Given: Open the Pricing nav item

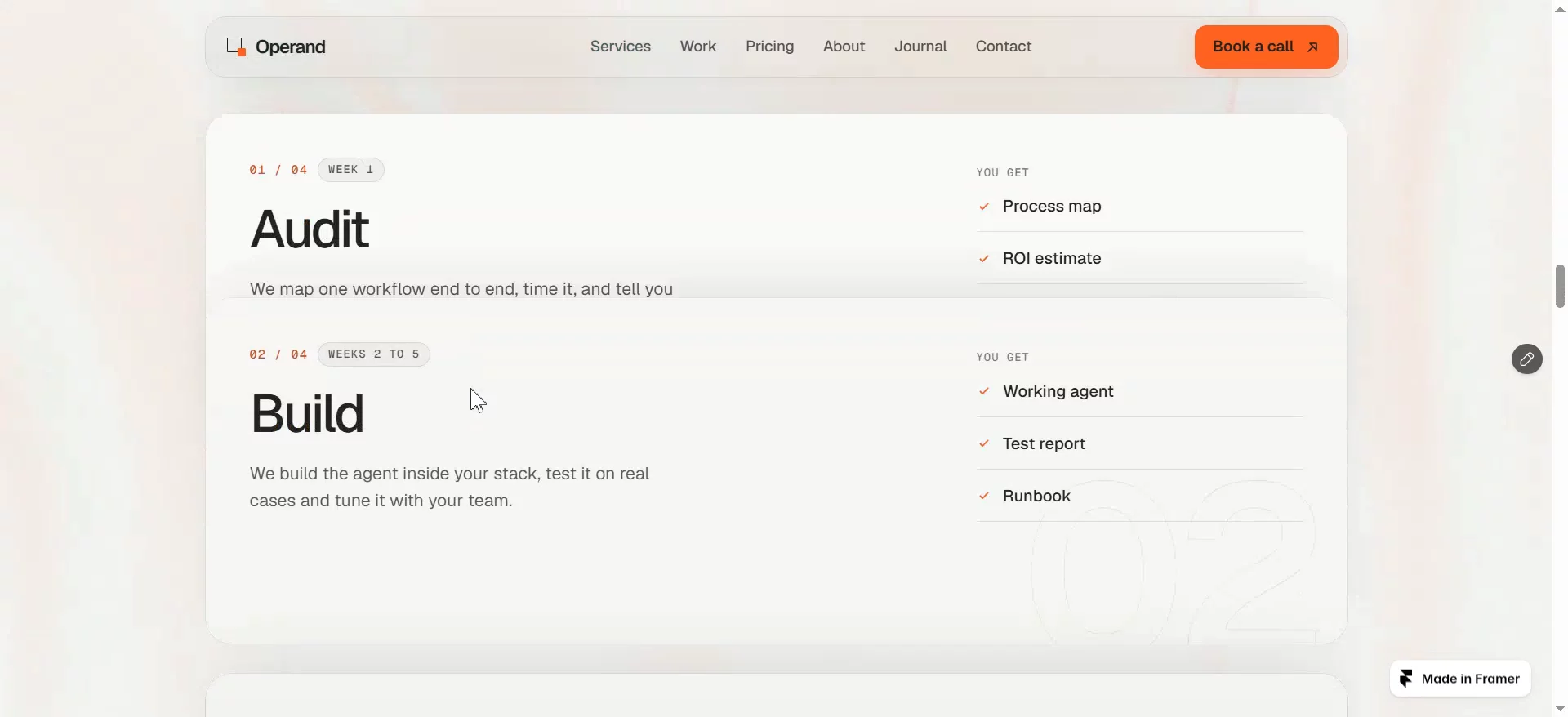Looking at the screenshot, I should click(770, 47).
